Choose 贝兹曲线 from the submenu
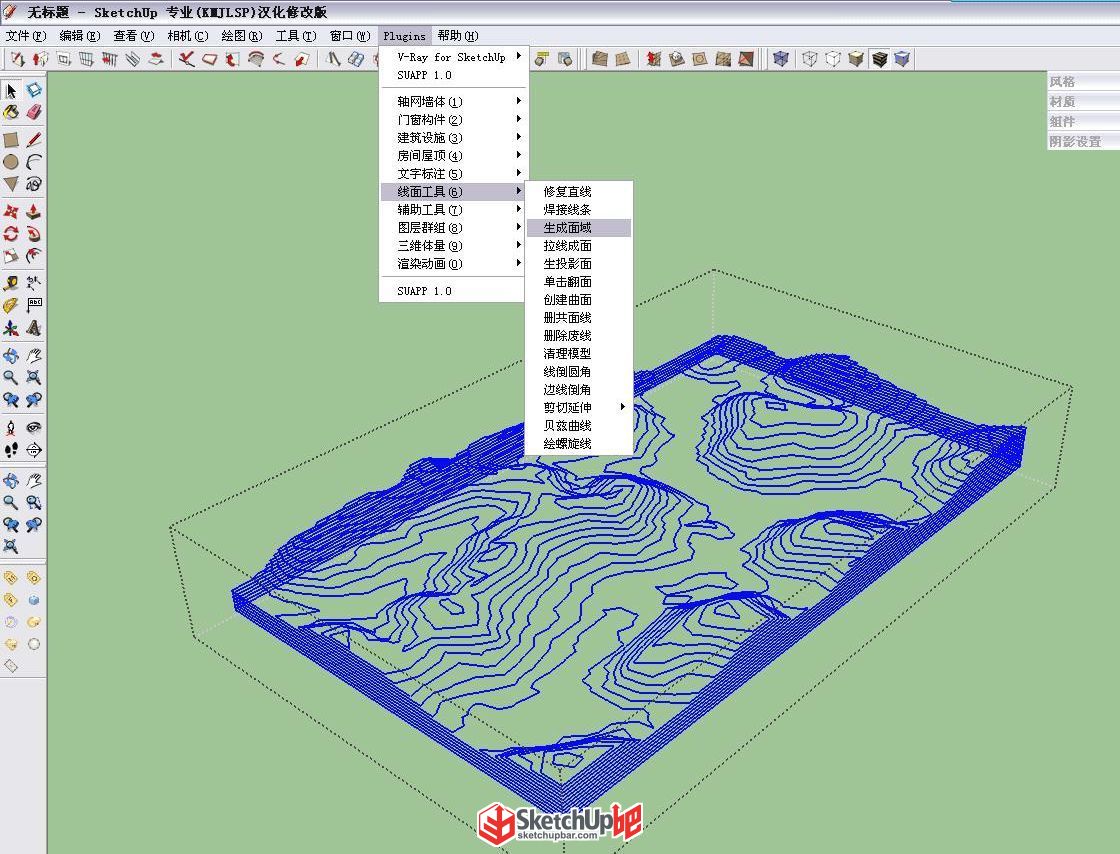The image size is (1120, 854). pyautogui.click(x=579, y=426)
